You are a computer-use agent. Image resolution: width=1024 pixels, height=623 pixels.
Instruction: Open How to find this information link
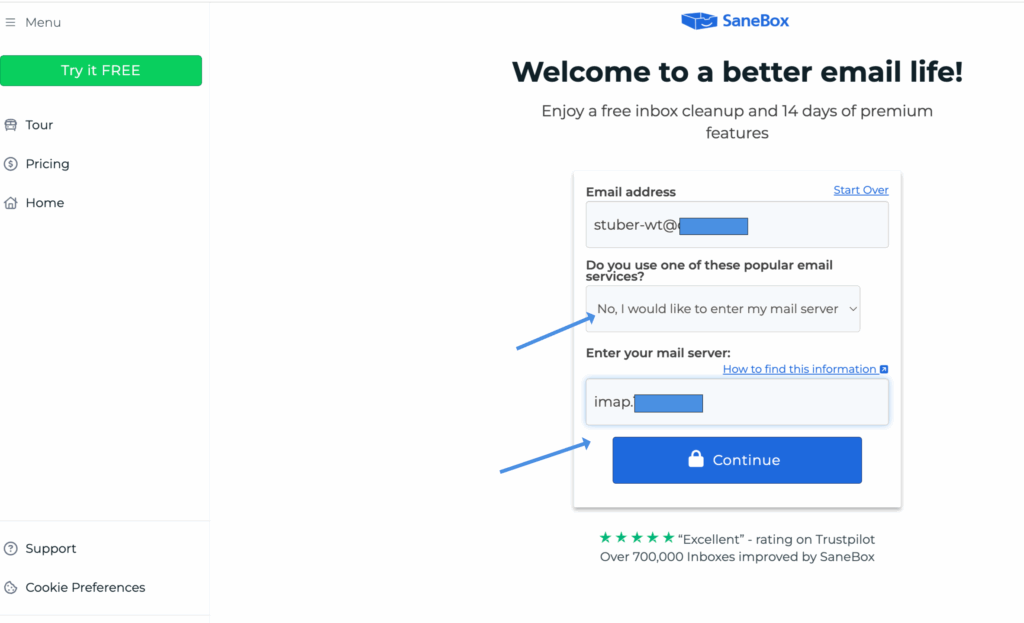coord(799,369)
